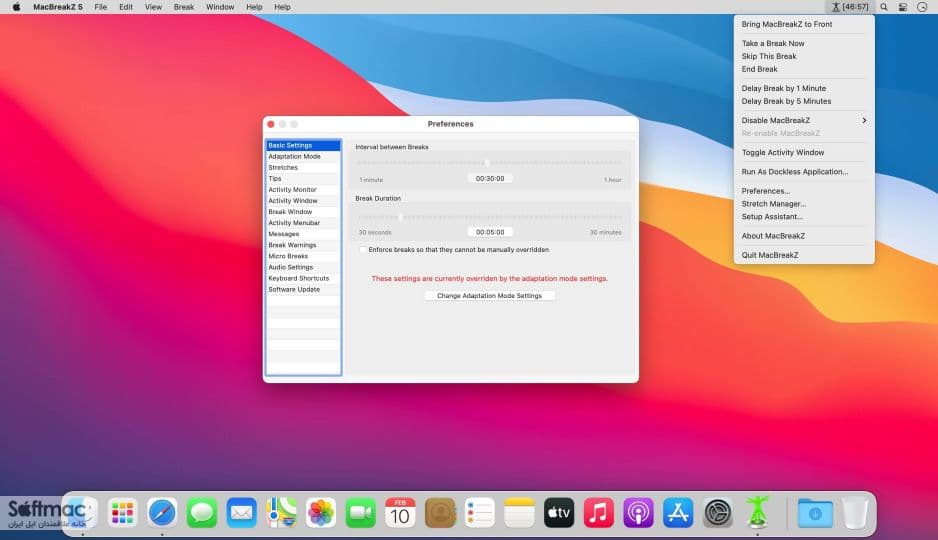Open Calendar showing FEB 10
The width and height of the screenshot is (938, 540).
(x=400, y=513)
